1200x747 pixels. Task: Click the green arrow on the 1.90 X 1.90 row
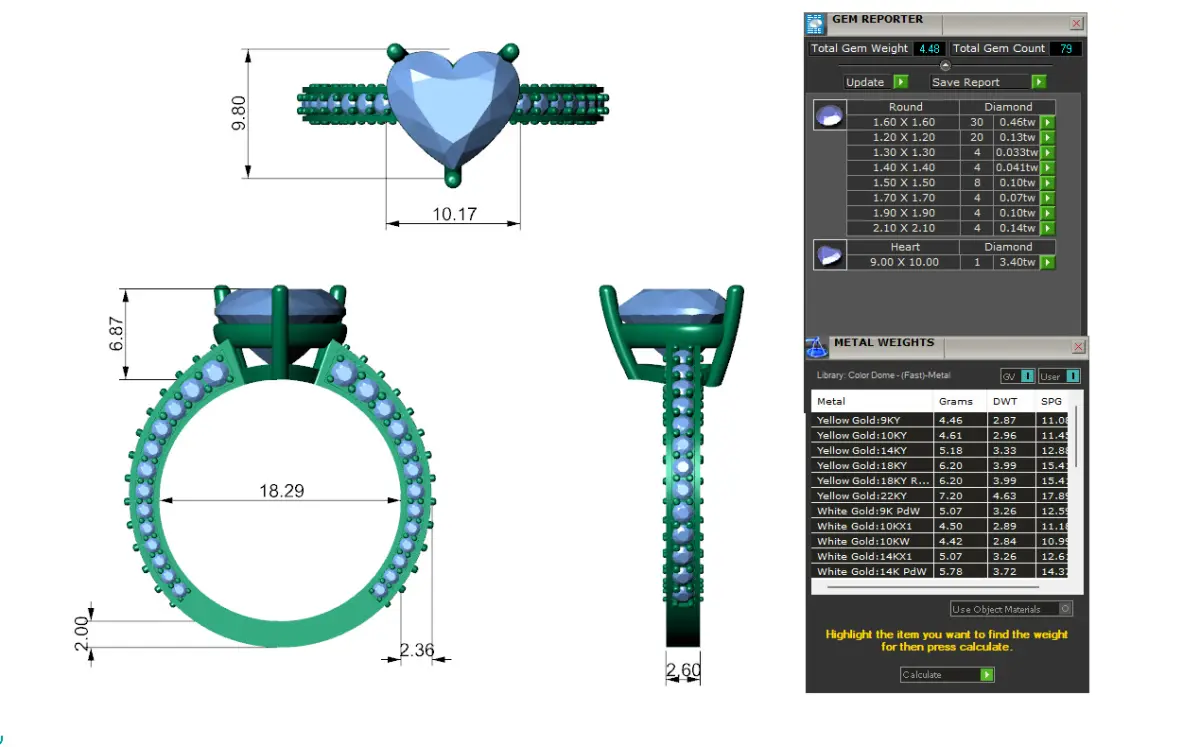point(1047,213)
